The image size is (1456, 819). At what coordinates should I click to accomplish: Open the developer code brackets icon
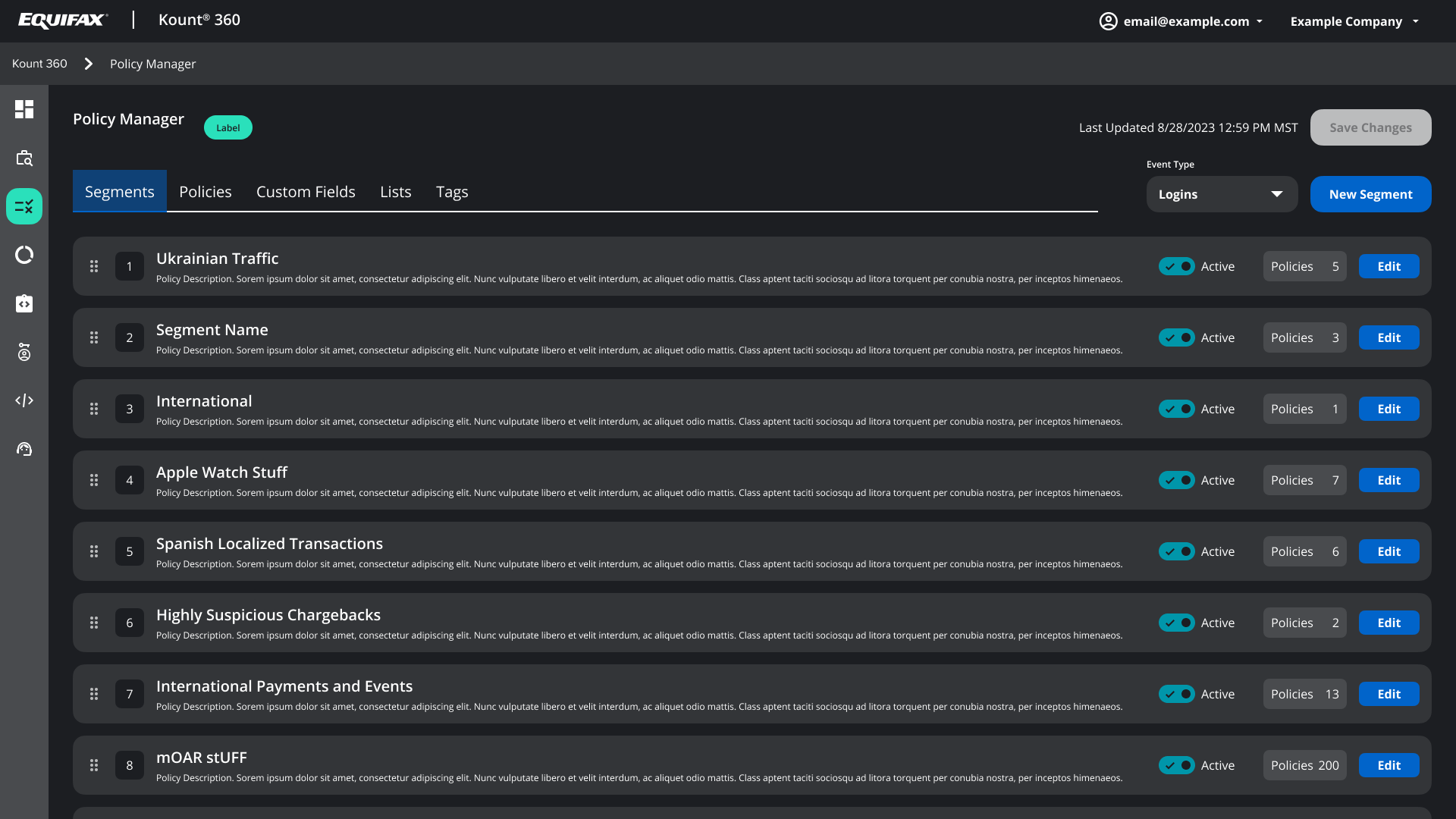tap(24, 400)
